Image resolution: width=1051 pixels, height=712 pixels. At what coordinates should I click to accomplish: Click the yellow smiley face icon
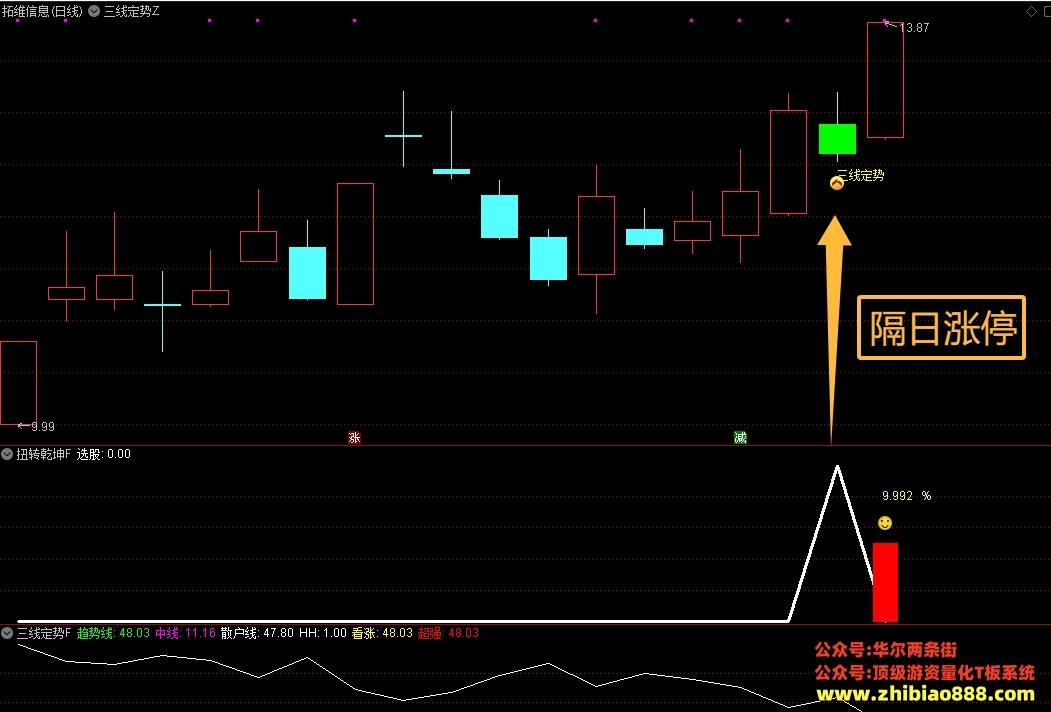[x=885, y=523]
